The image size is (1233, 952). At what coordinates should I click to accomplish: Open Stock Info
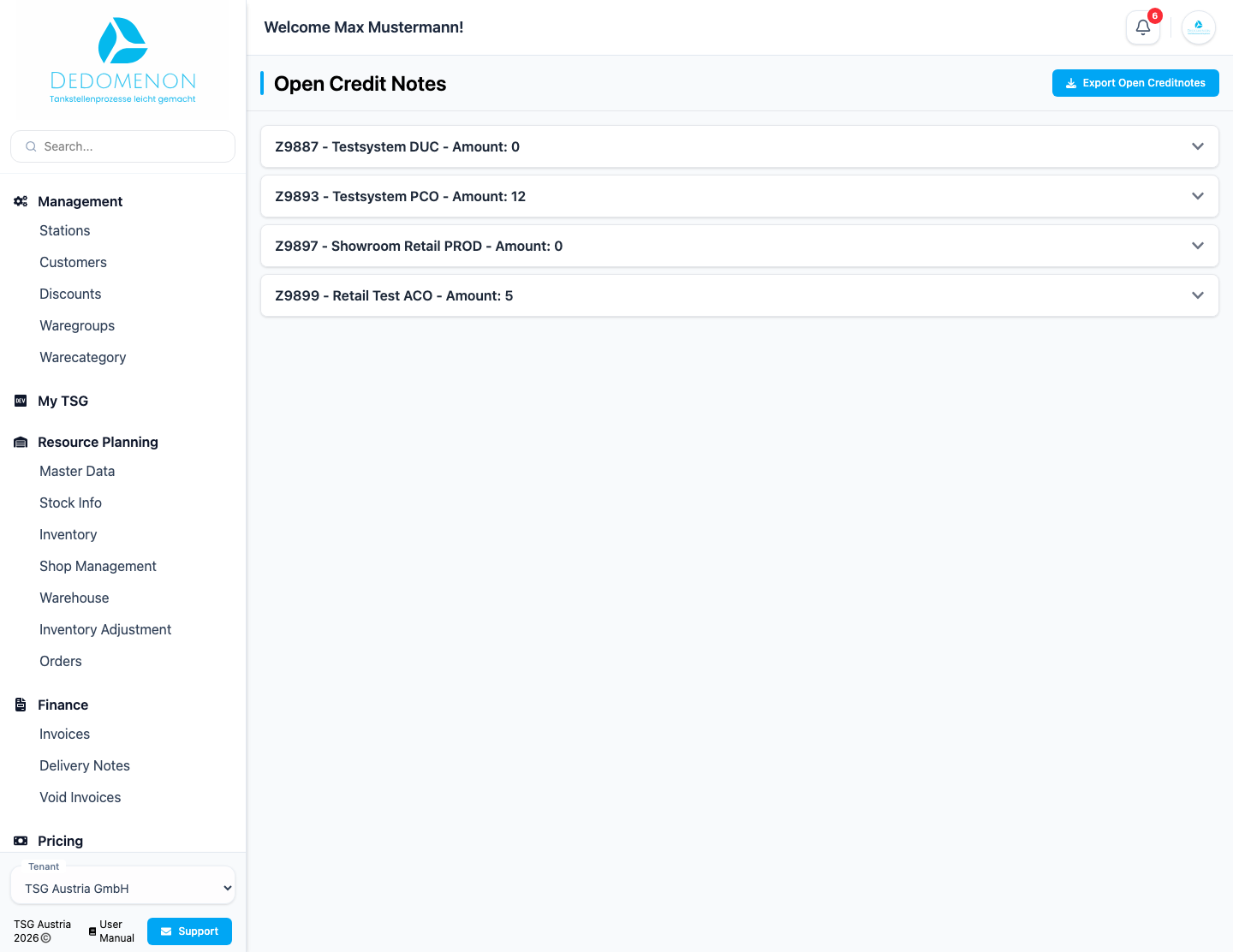click(71, 503)
